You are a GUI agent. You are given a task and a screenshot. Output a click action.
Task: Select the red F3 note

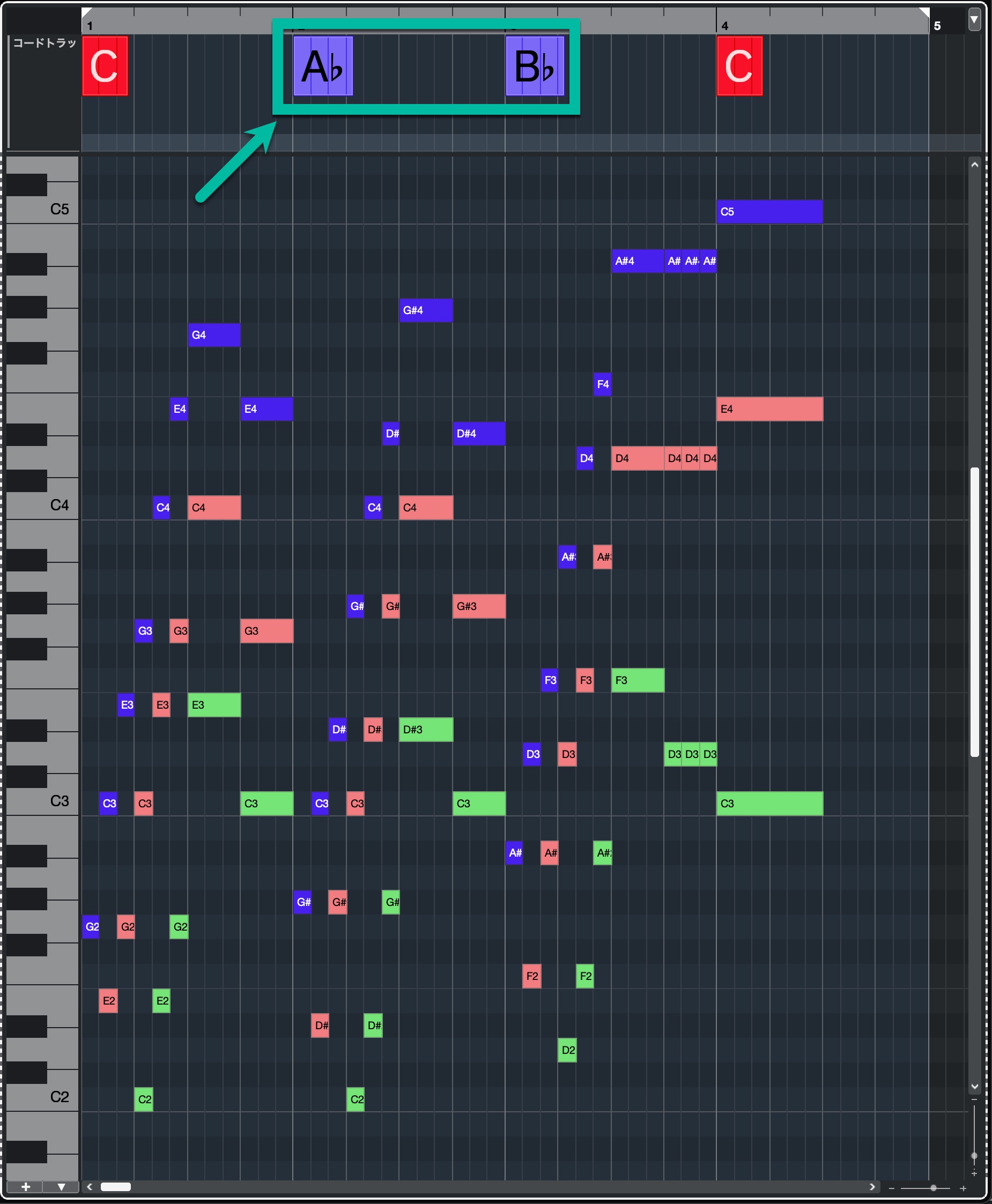click(585, 680)
